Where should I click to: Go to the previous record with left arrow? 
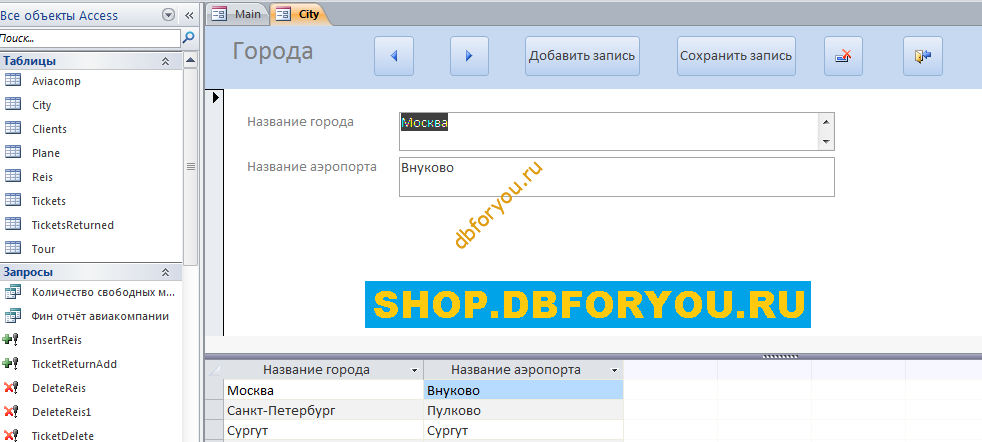tap(394, 56)
